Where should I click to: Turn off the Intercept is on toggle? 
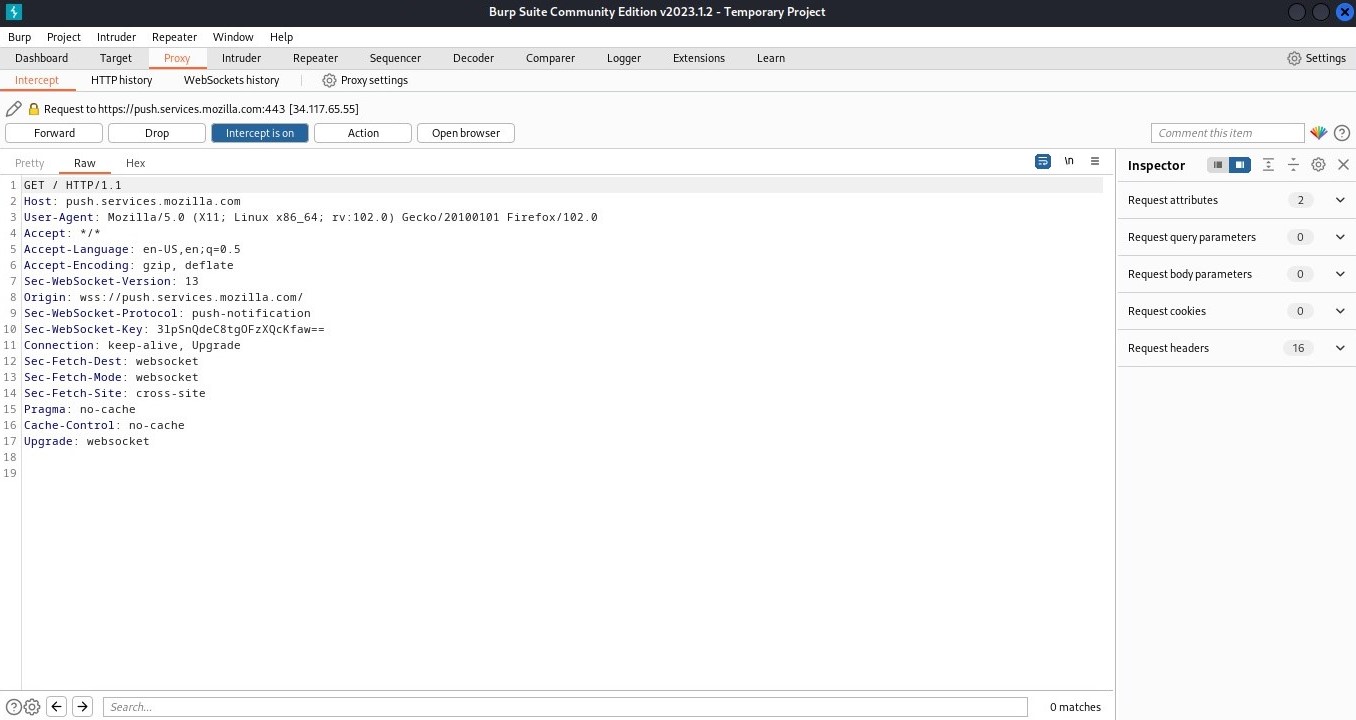[x=260, y=133]
